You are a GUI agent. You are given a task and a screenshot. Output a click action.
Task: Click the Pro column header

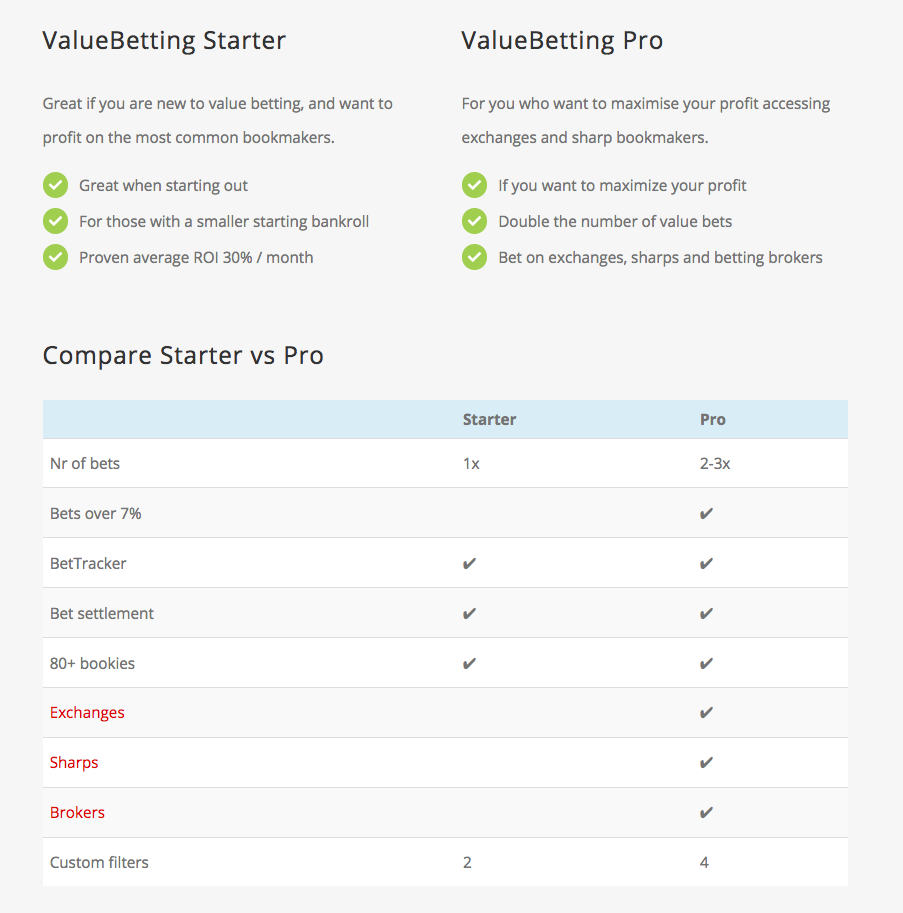(713, 419)
